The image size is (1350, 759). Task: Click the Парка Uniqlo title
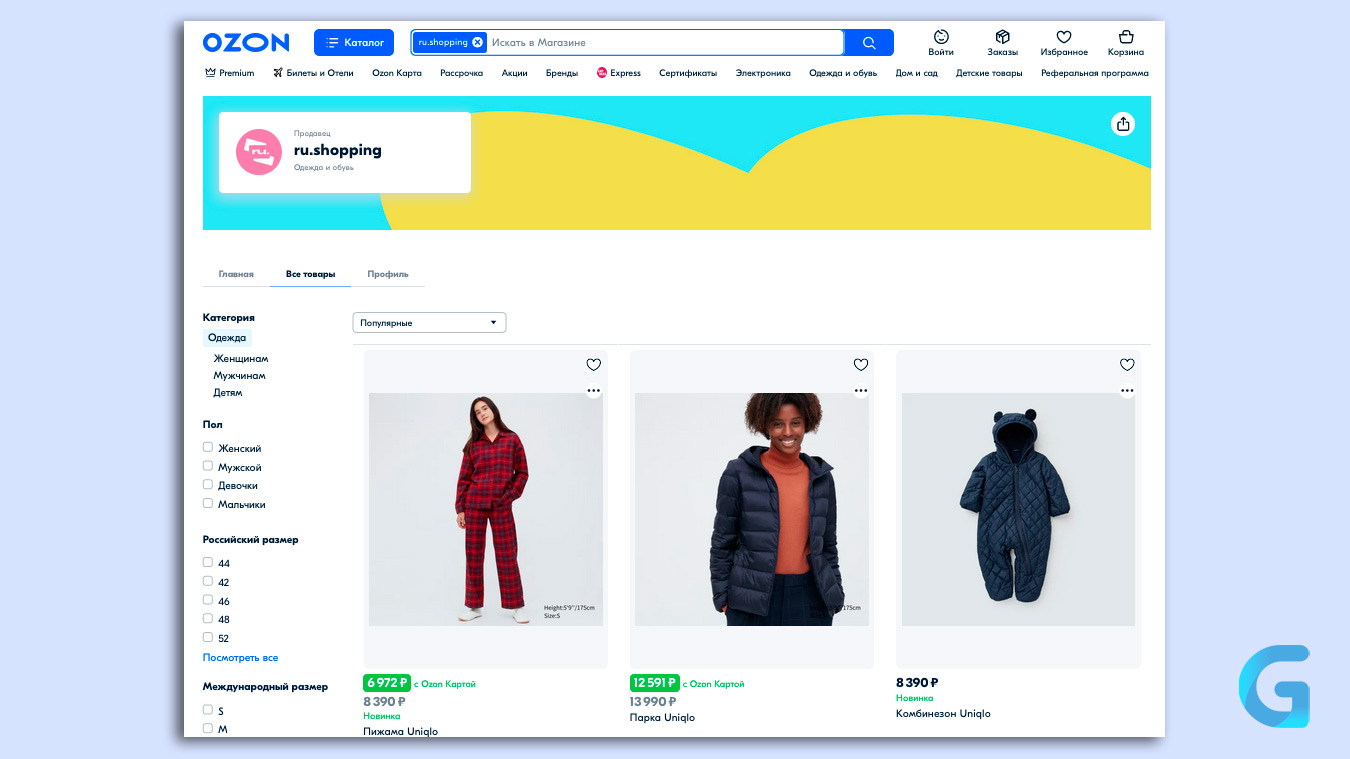[662, 717]
